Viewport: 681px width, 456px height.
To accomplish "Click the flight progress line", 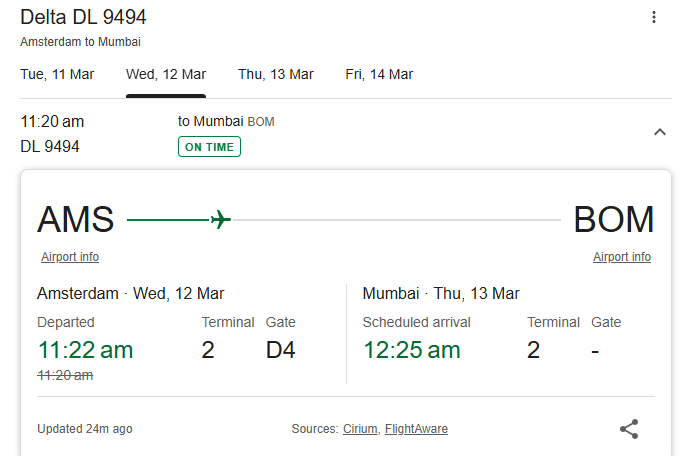I will 344,220.
